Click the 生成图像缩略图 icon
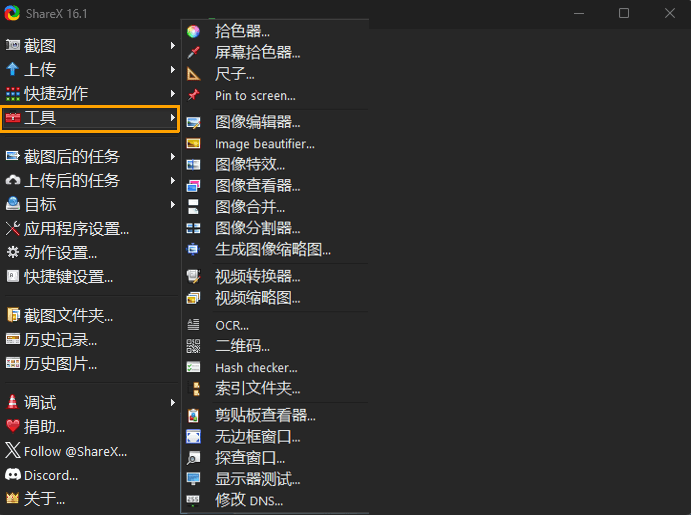Viewport: 691px width, 515px height. point(193,249)
